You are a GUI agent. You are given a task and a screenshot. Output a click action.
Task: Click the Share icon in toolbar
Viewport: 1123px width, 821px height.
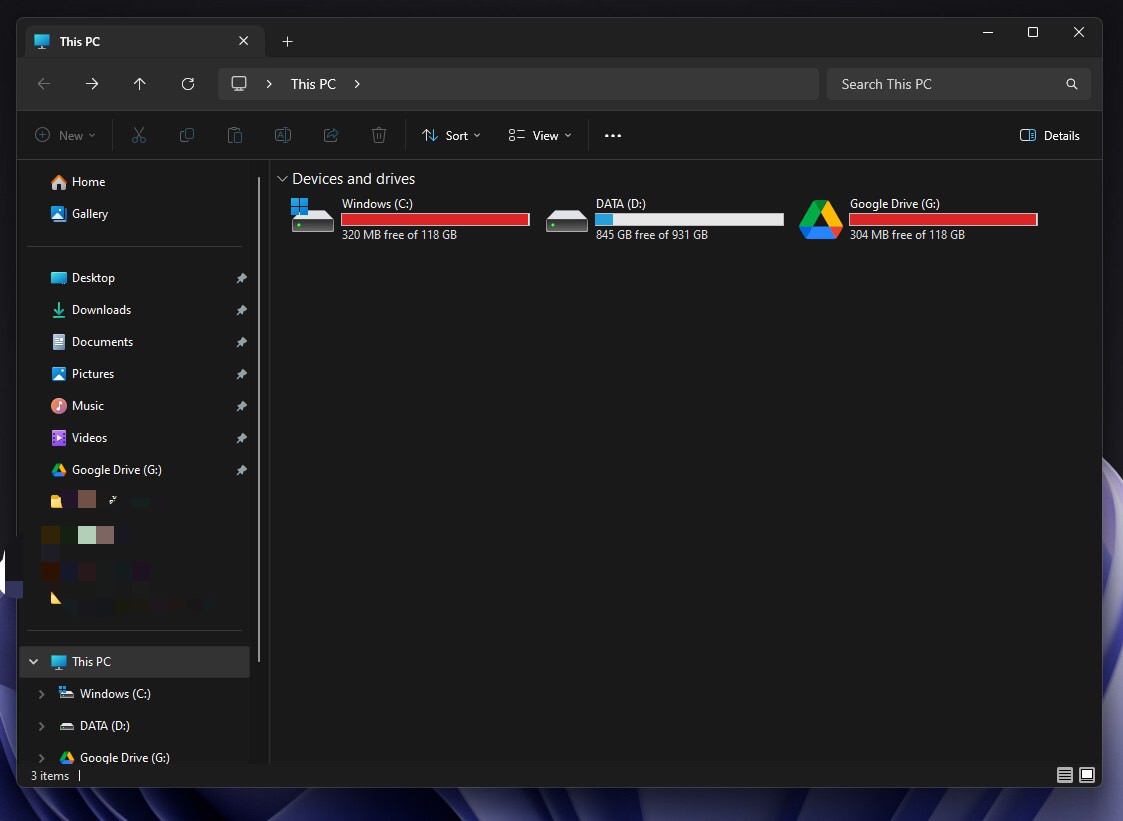tap(331, 135)
